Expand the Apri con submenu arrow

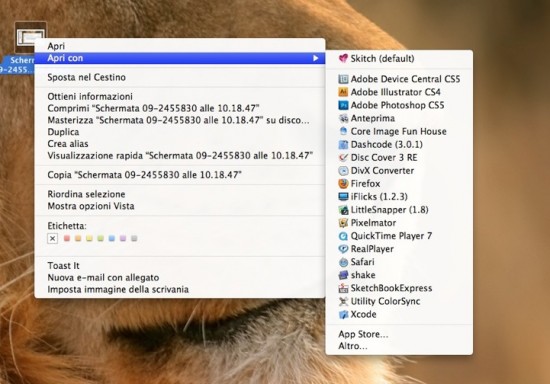click(x=316, y=58)
